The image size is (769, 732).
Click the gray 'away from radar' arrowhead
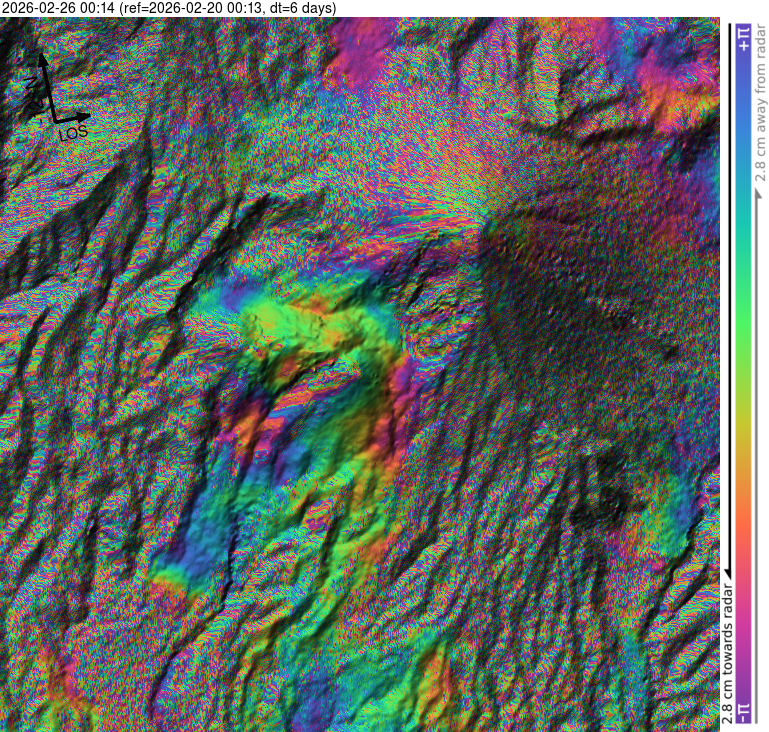coord(757,195)
